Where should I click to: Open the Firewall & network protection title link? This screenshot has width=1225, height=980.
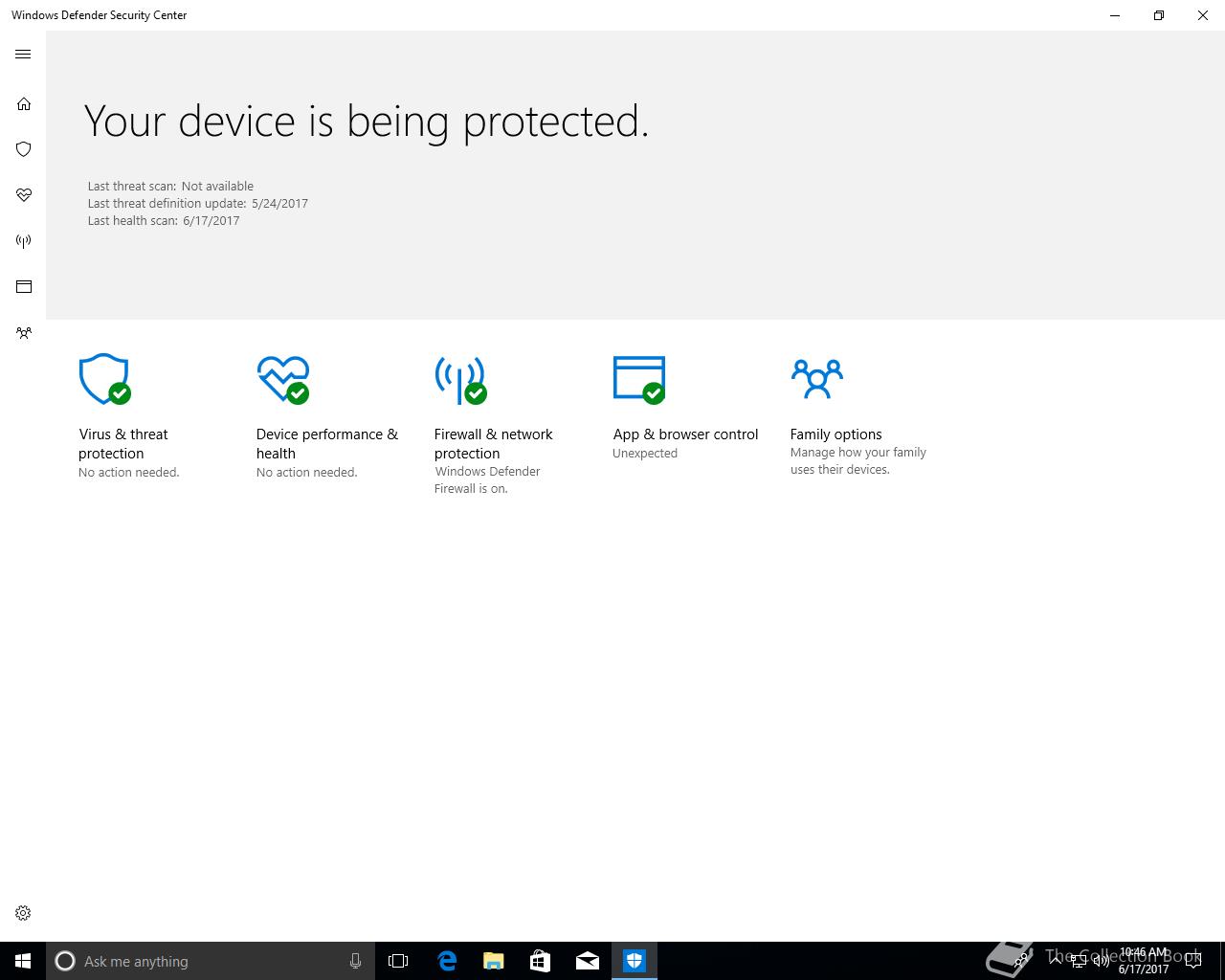point(493,444)
